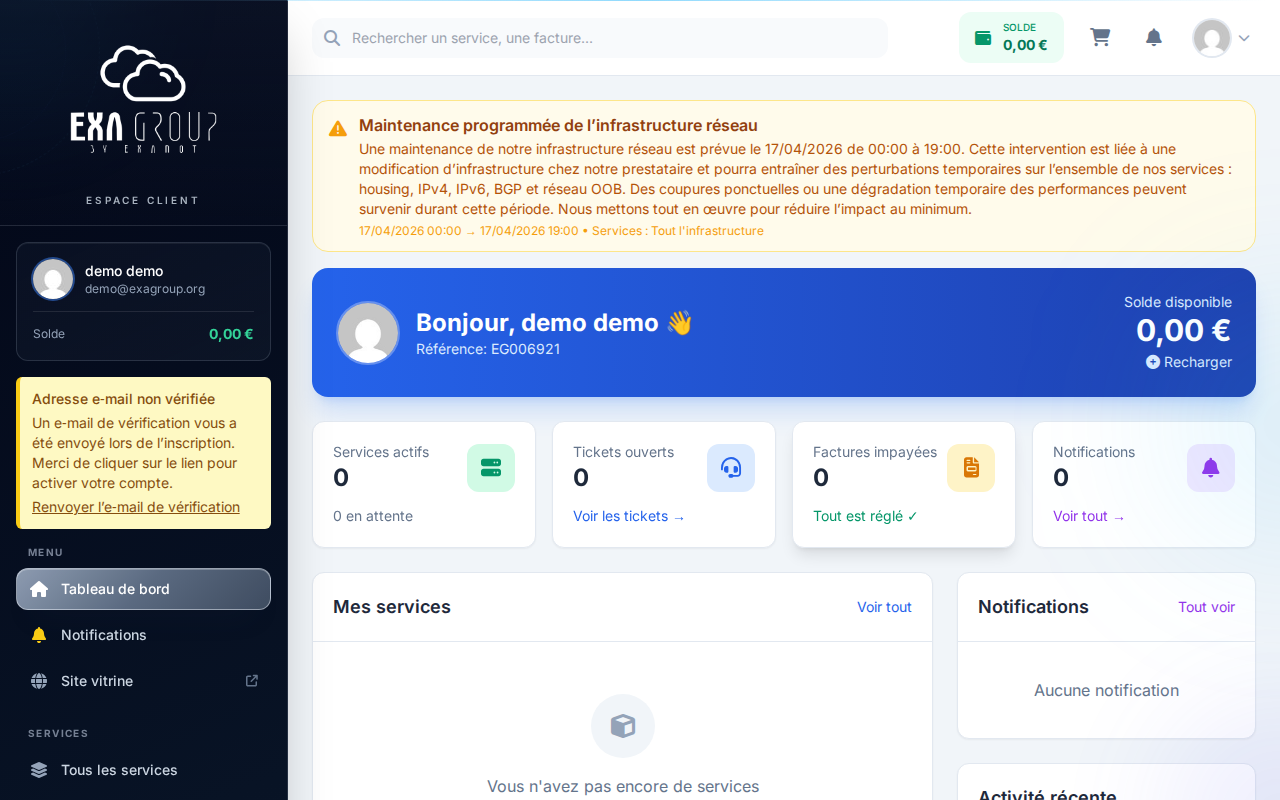Click the Tout est réglé status text
The image size is (1280, 800).
[865, 516]
